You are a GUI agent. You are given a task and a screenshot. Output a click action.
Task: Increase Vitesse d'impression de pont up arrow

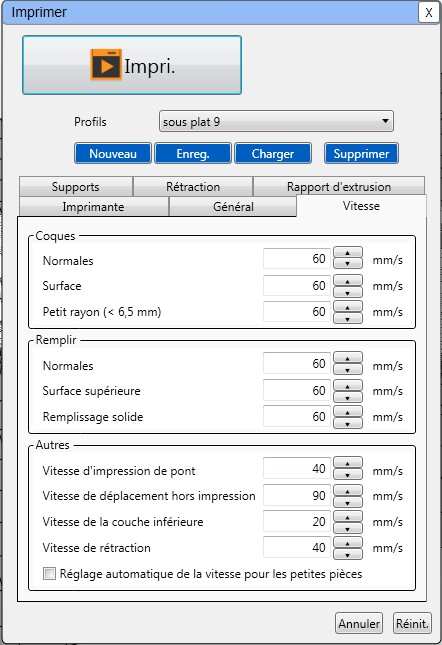coord(348,463)
